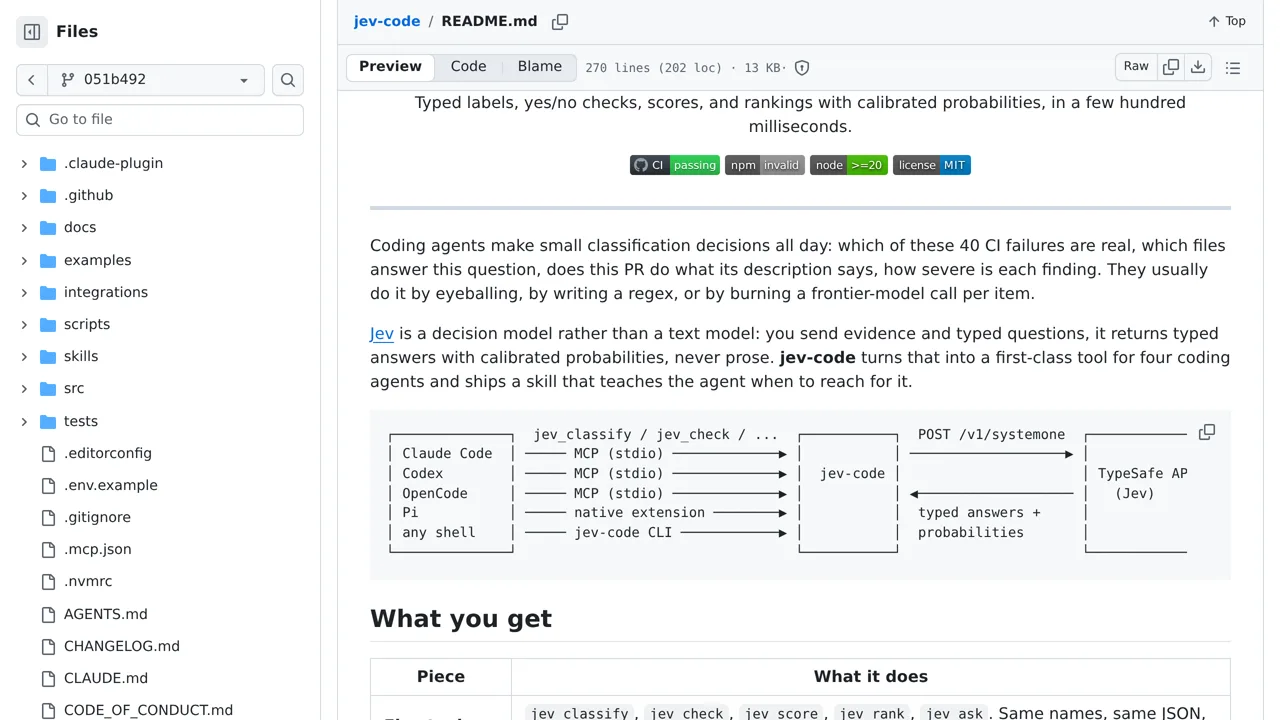The image size is (1280, 720).
Task: Click the CI passing badge
Action: coord(675,165)
